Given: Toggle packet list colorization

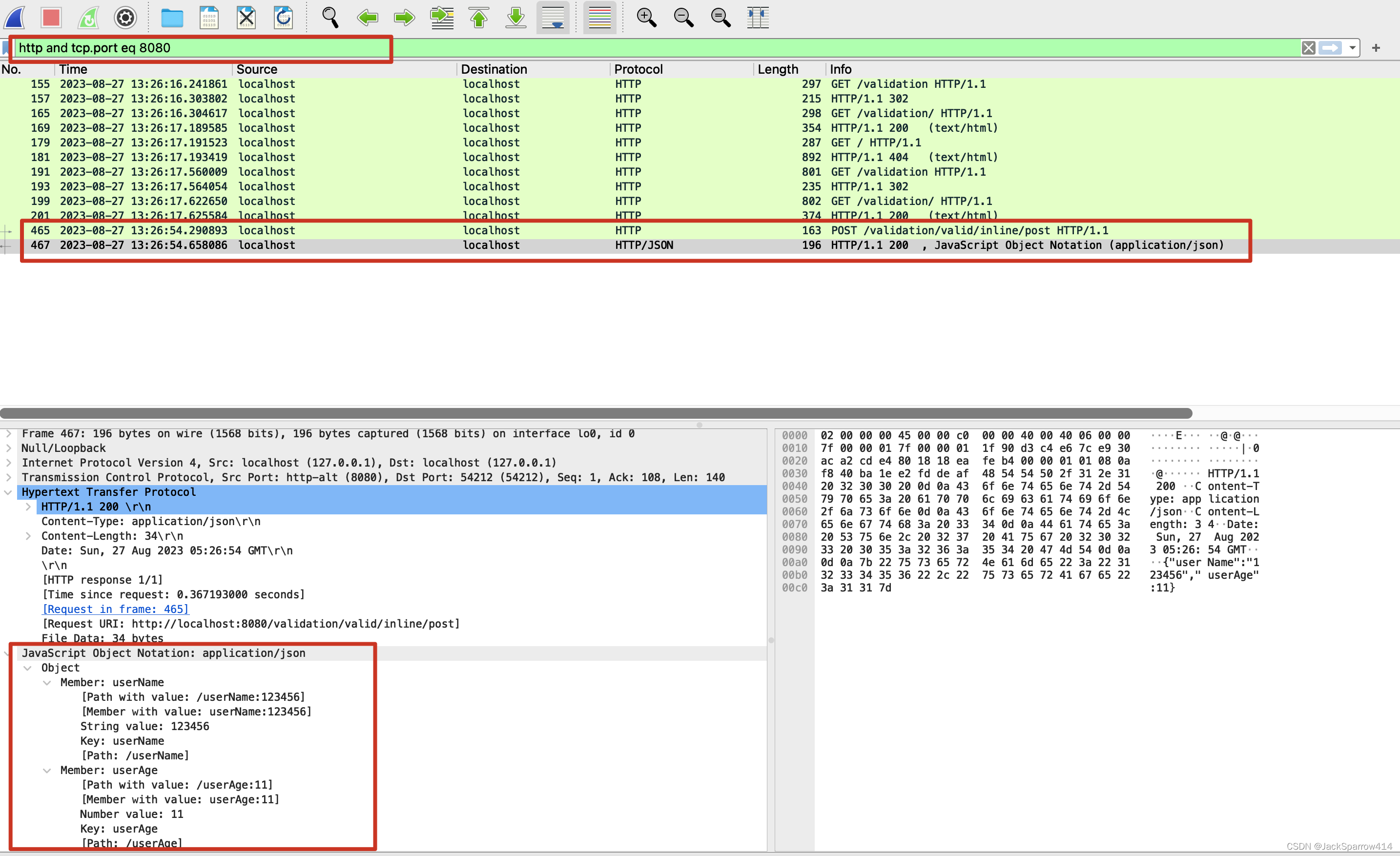Looking at the screenshot, I should pos(599,18).
